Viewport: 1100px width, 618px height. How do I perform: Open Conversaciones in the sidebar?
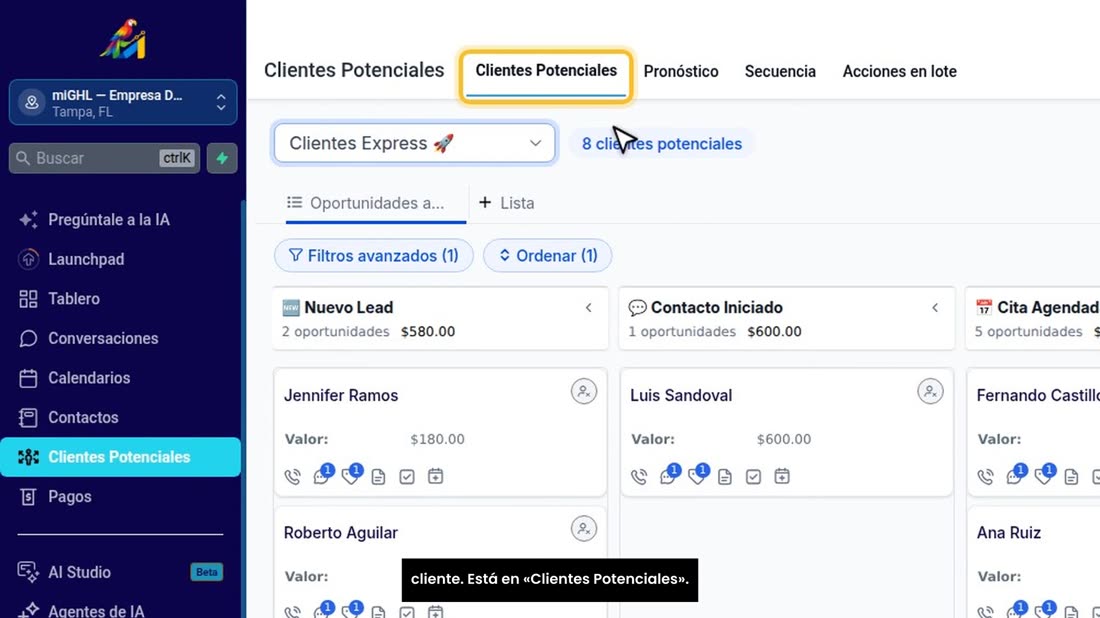point(103,338)
